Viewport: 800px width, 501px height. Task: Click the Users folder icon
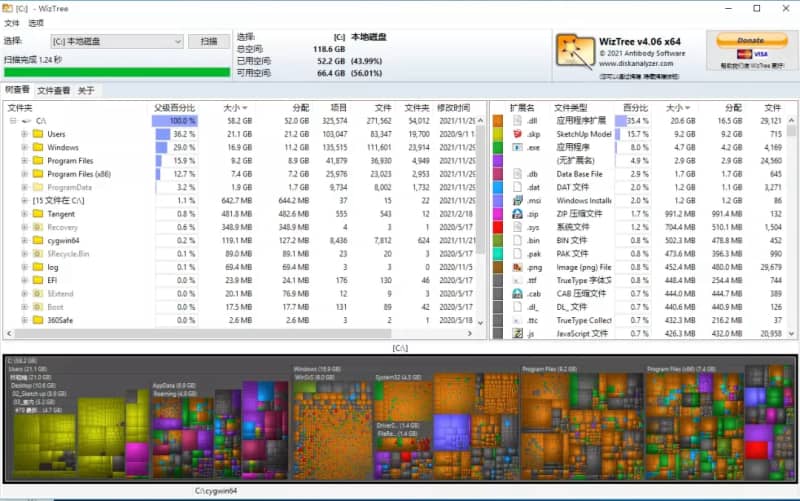[x=38, y=134]
